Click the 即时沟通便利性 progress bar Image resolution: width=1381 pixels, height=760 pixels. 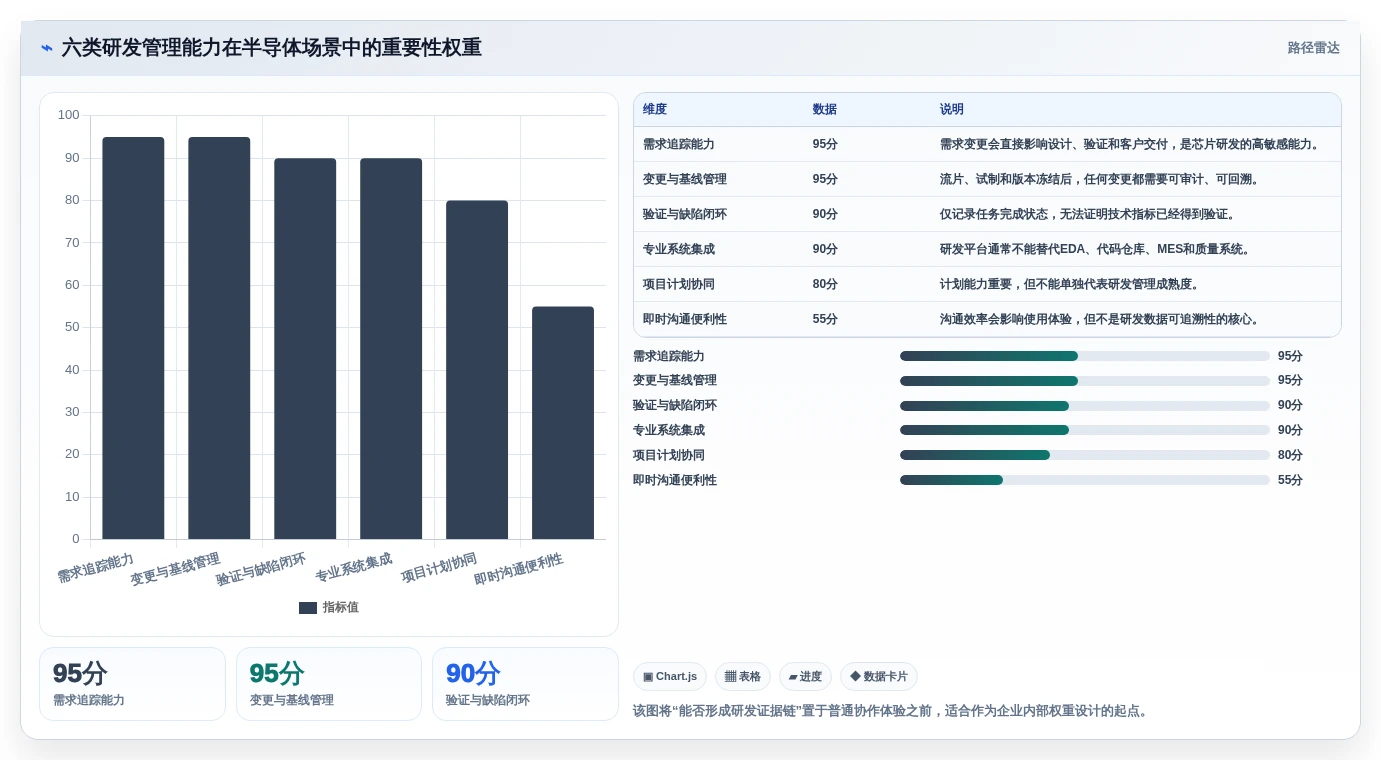(x=1085, y=480)
